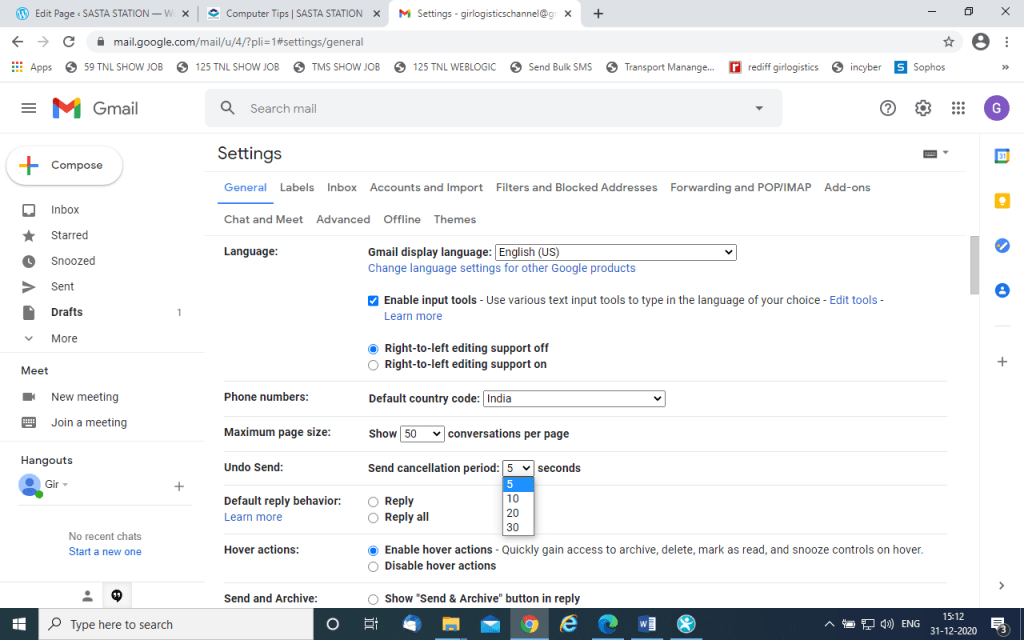Image resolution: width=1024 pixels, height=640 pixels.
Task: Open Google Keep in side panel
Action: [1002, 201]
